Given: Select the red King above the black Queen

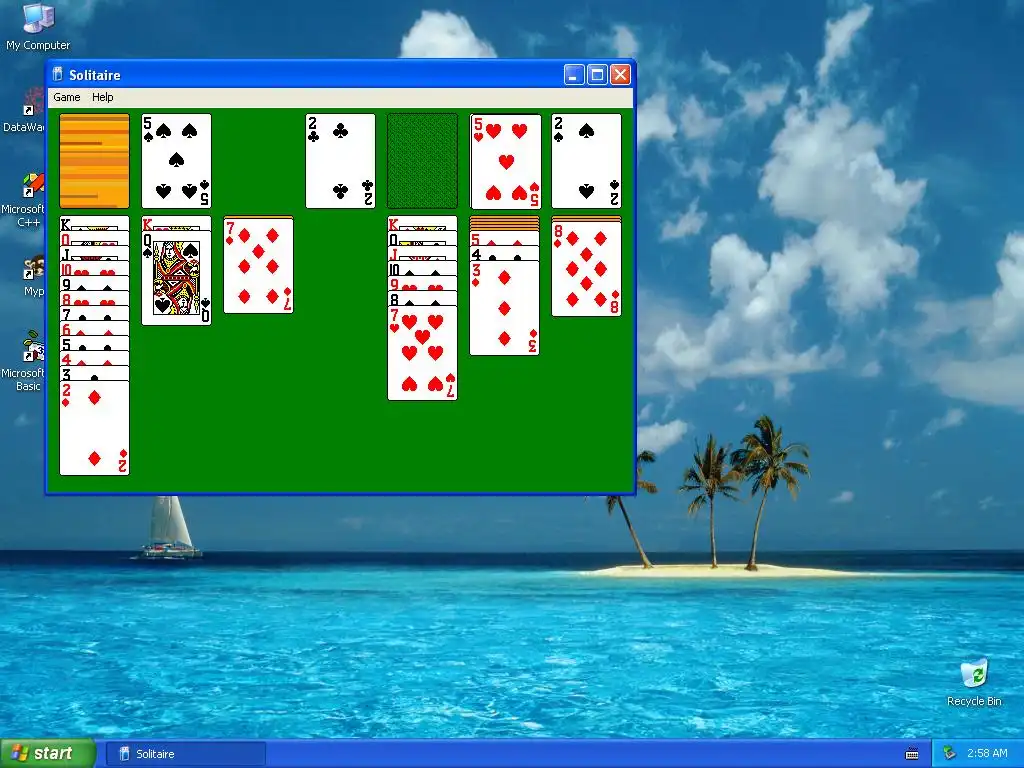Looking at the screenshot, I should tap(423, 224).
